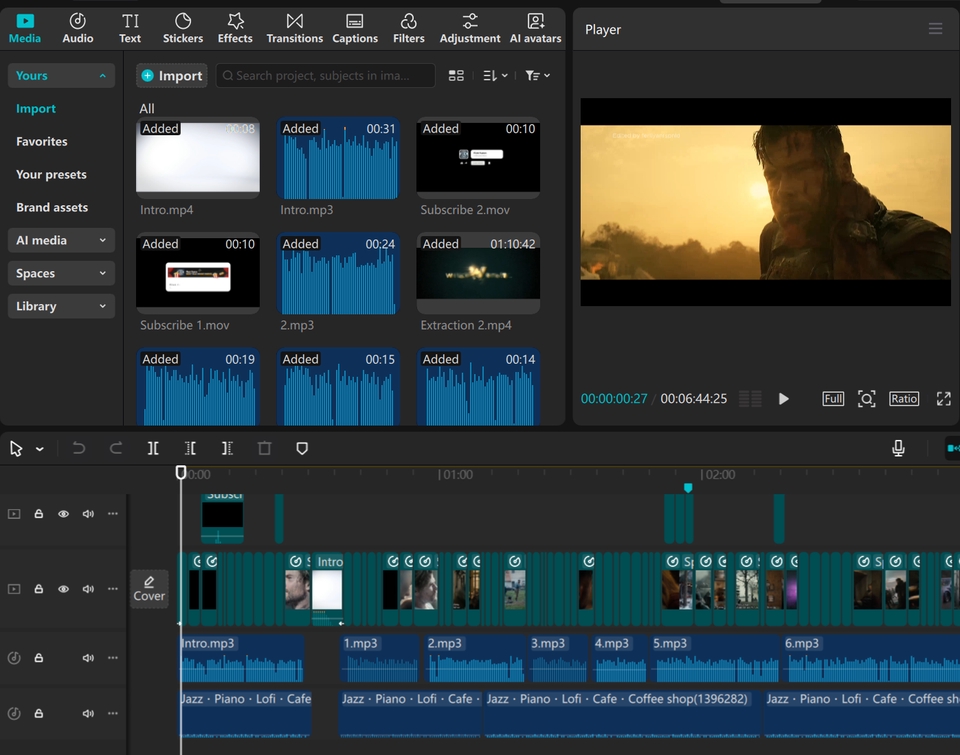Viewport: 960px width, 755px height.
Task: Delete right of the playhead
Action: point(227,448)
